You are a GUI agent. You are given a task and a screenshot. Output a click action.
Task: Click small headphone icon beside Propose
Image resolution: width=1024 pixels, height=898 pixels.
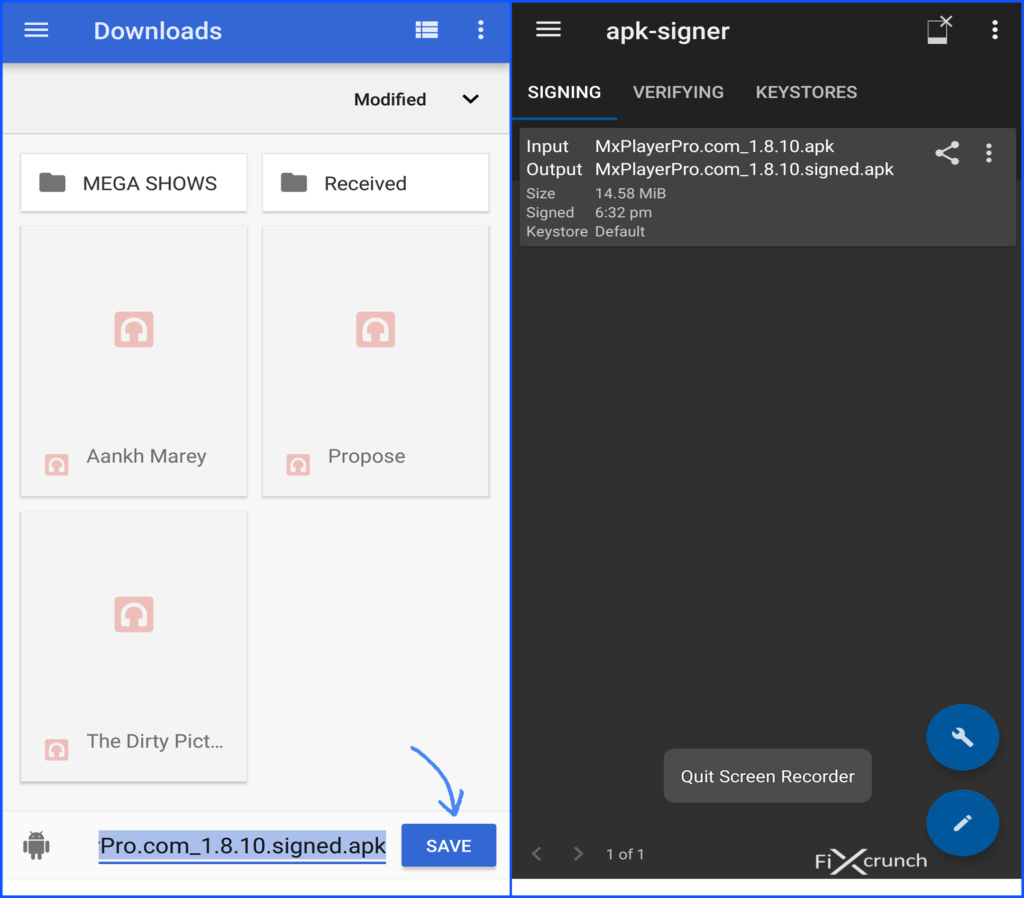coord(298,465)
